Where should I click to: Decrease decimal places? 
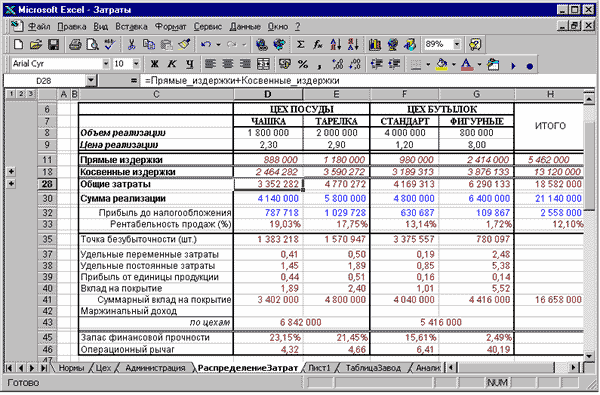click(x=355, y=64)
